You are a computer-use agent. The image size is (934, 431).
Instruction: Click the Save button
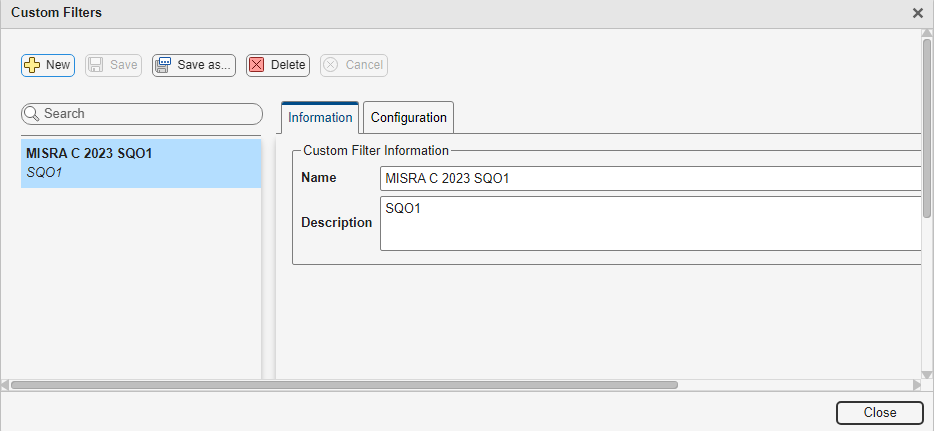[x=113, y=65]
